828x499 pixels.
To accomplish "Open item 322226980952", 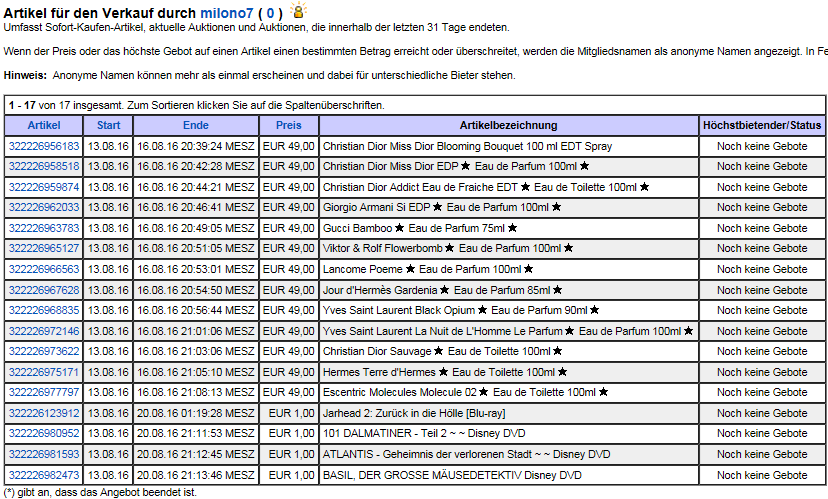I will tap(44, 434).
